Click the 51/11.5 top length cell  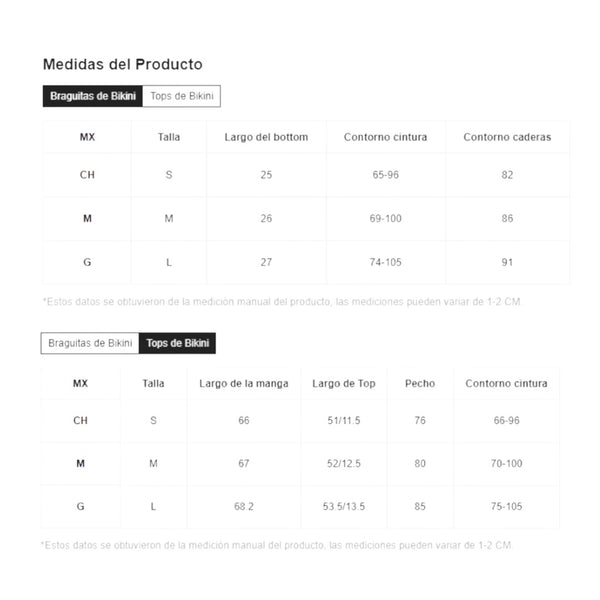click(343, 420)
